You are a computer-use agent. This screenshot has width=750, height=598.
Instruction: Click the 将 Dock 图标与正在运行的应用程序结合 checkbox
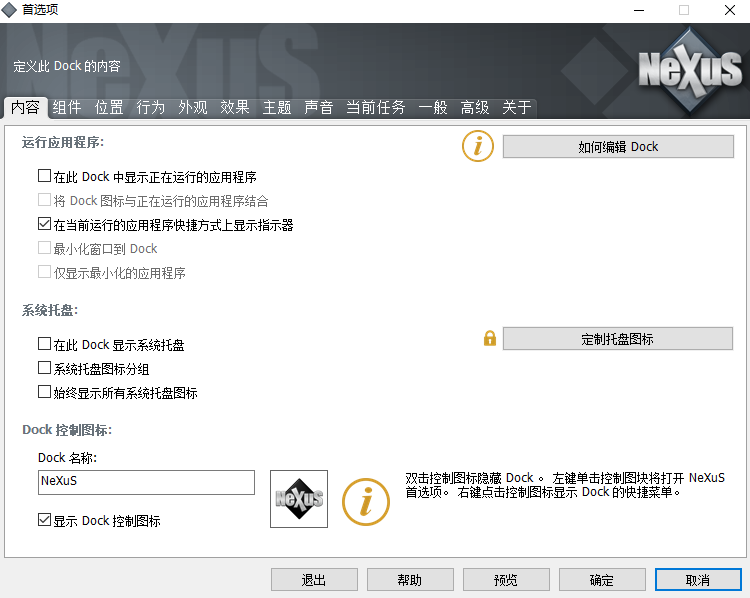(44, 200)
